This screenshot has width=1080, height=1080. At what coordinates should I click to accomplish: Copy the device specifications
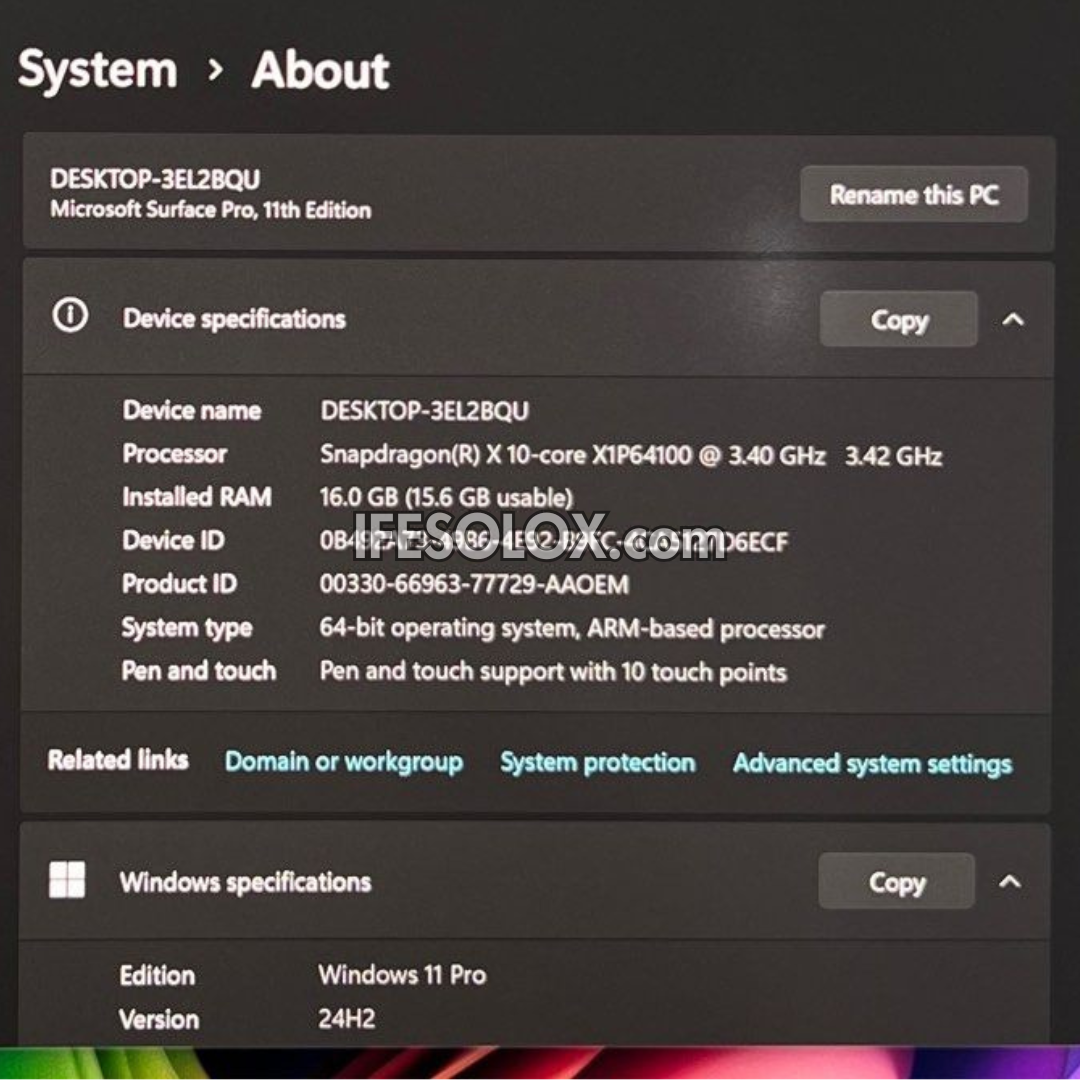(x=898, y=320)
